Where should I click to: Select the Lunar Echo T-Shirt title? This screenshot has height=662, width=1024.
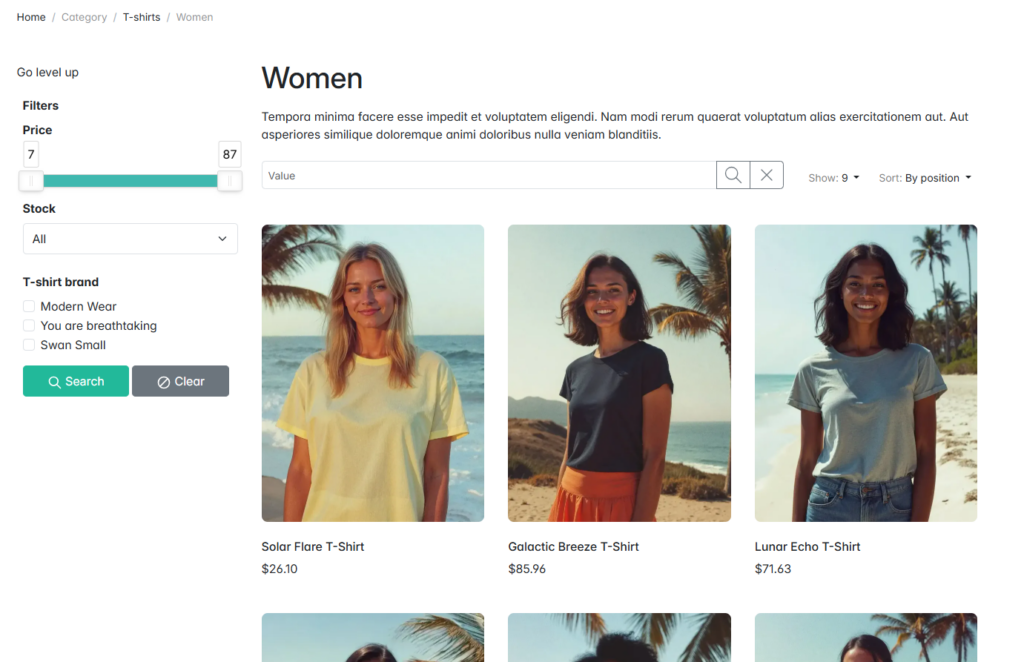[807, 547]
